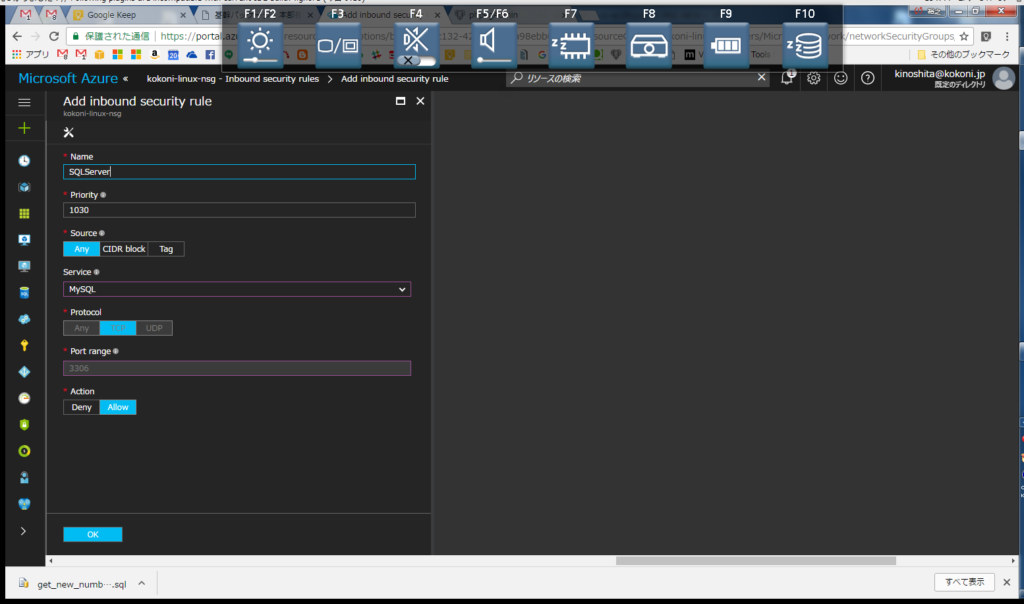Screen dimensions: 1024x604
Task: Expand the sidebar with bottom chevron
Action: (x=24, y=530)
